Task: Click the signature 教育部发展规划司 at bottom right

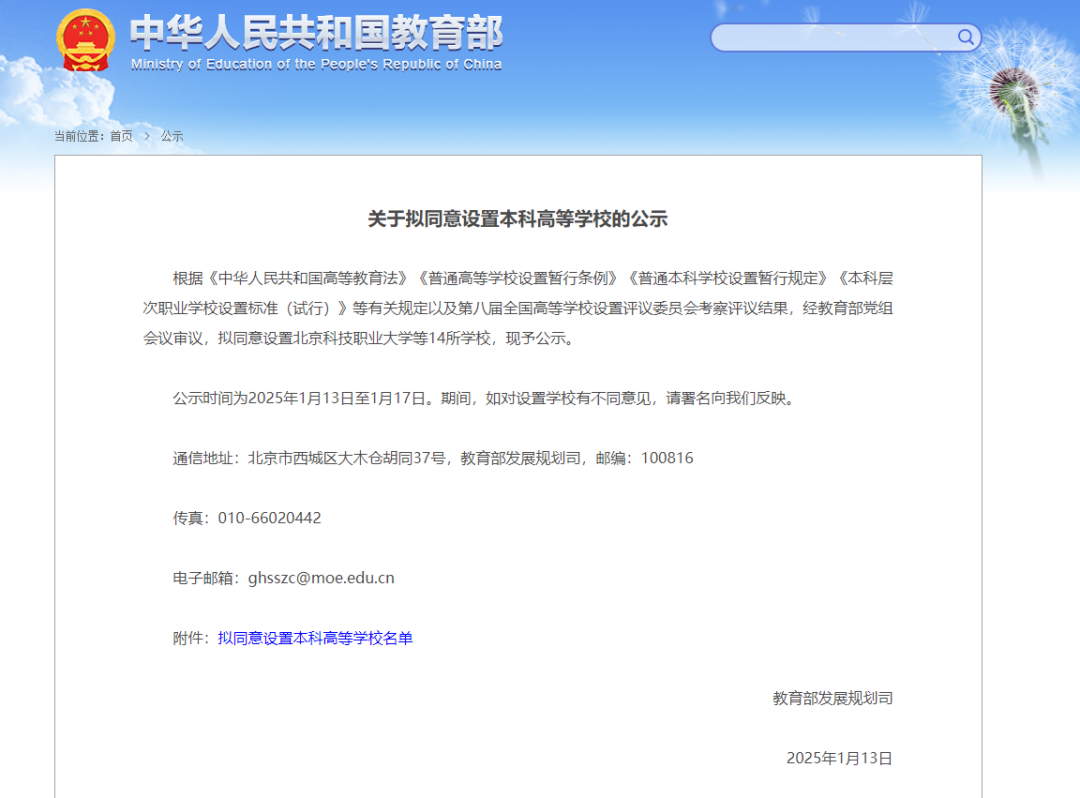Action: click(x=833, y=698)
